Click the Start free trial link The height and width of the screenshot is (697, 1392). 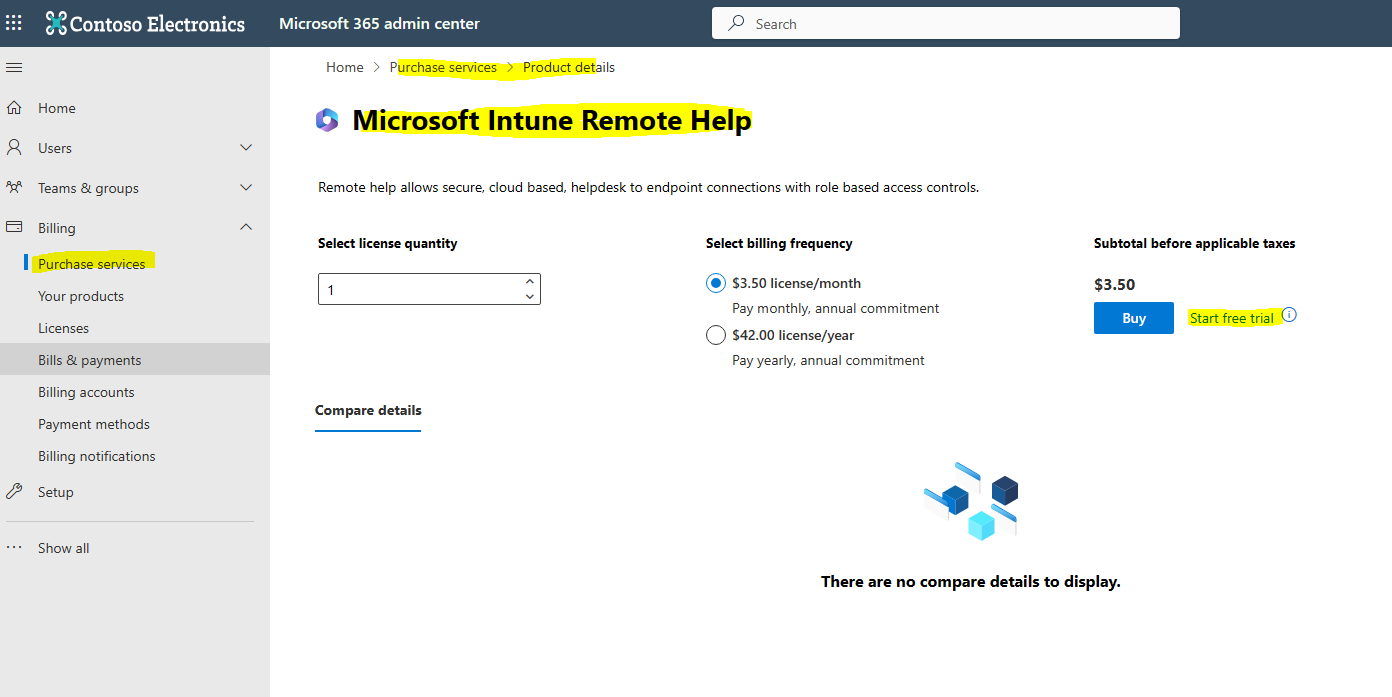[1232, 318]
